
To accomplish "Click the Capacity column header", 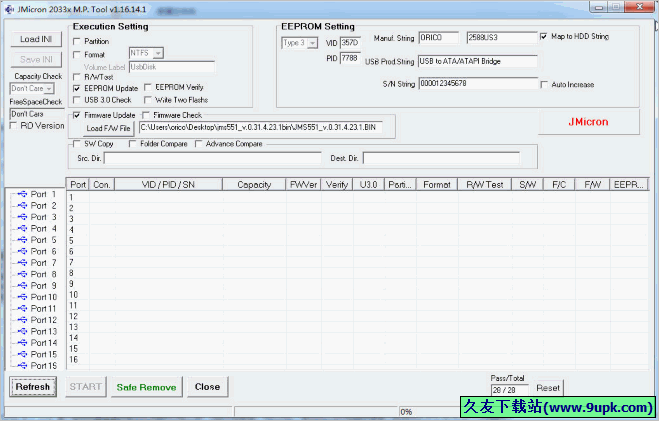I will tap(254, 184).
